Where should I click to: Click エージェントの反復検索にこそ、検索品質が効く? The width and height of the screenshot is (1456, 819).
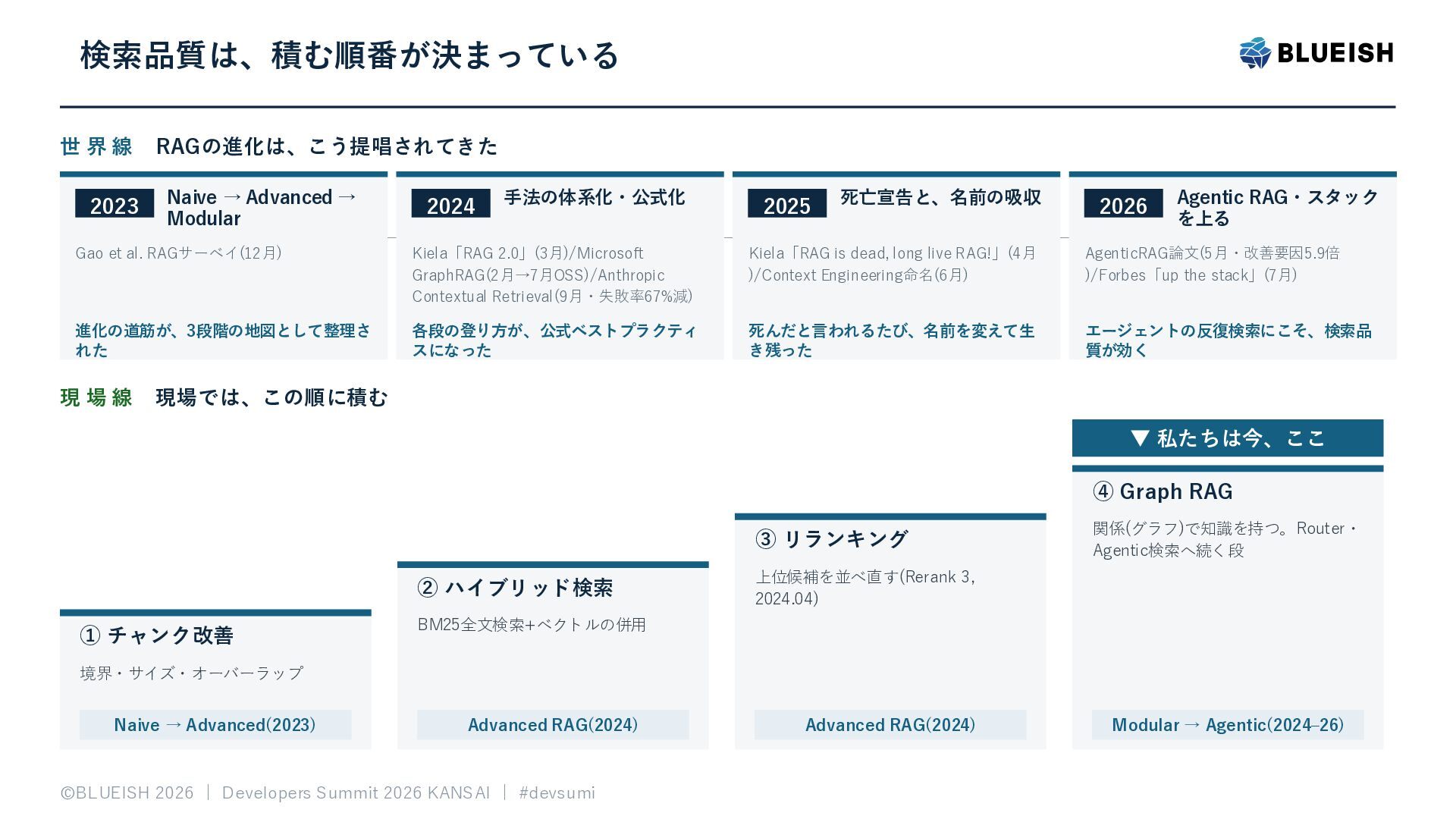[x=1228, y=340]
